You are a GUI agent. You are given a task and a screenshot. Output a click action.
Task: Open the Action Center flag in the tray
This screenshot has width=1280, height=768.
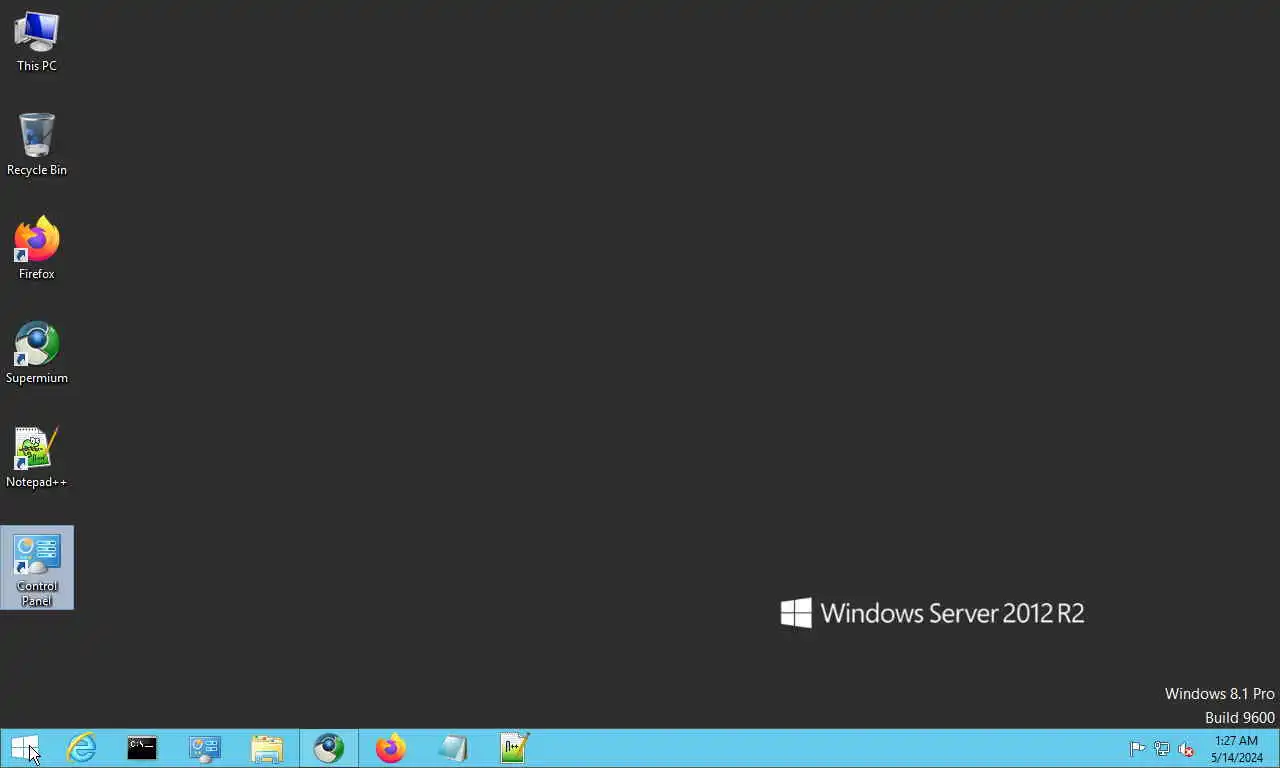tap(1137, 749)
